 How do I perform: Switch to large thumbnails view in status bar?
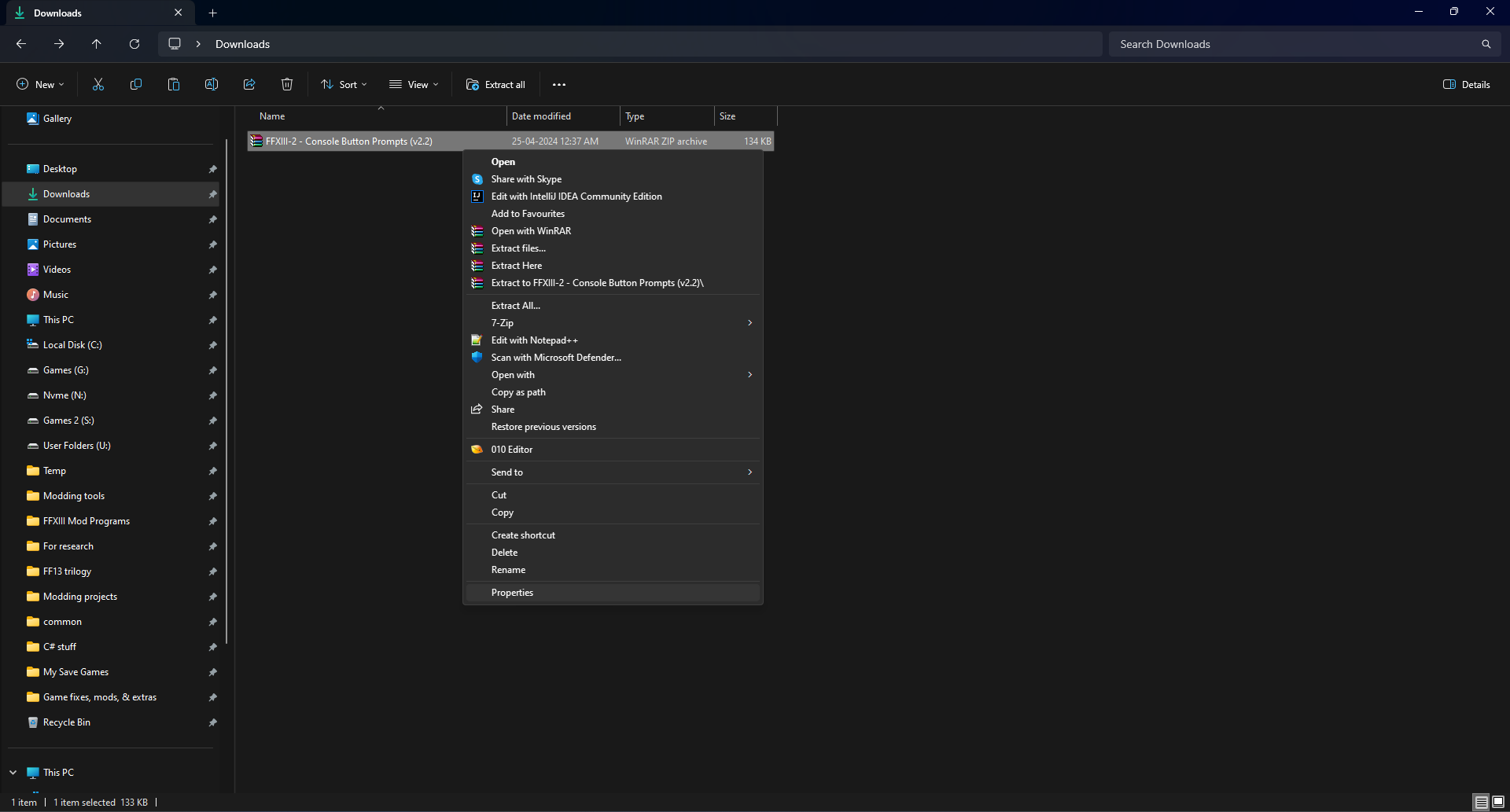click(1498, 802)
